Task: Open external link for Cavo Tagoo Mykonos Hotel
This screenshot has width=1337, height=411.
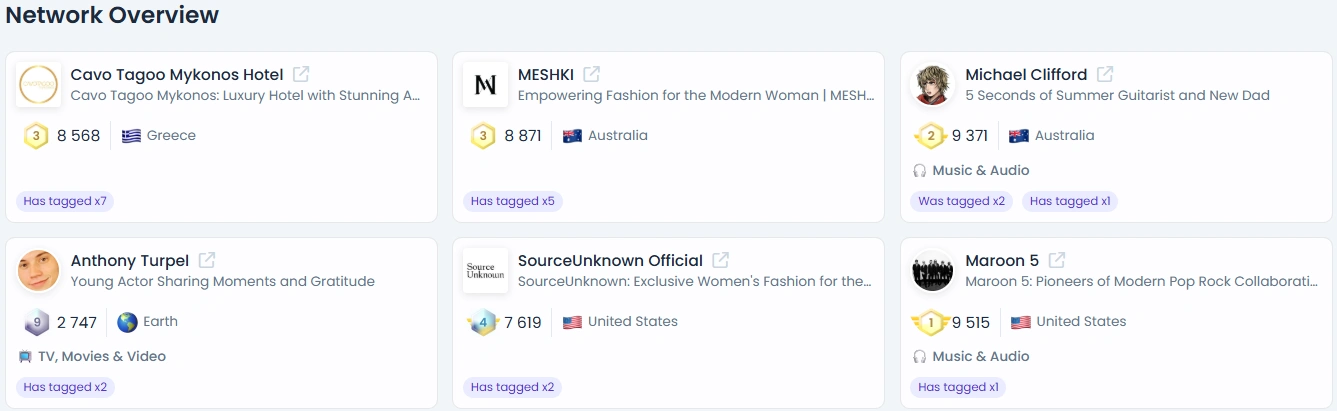Action: pos(301,74)
